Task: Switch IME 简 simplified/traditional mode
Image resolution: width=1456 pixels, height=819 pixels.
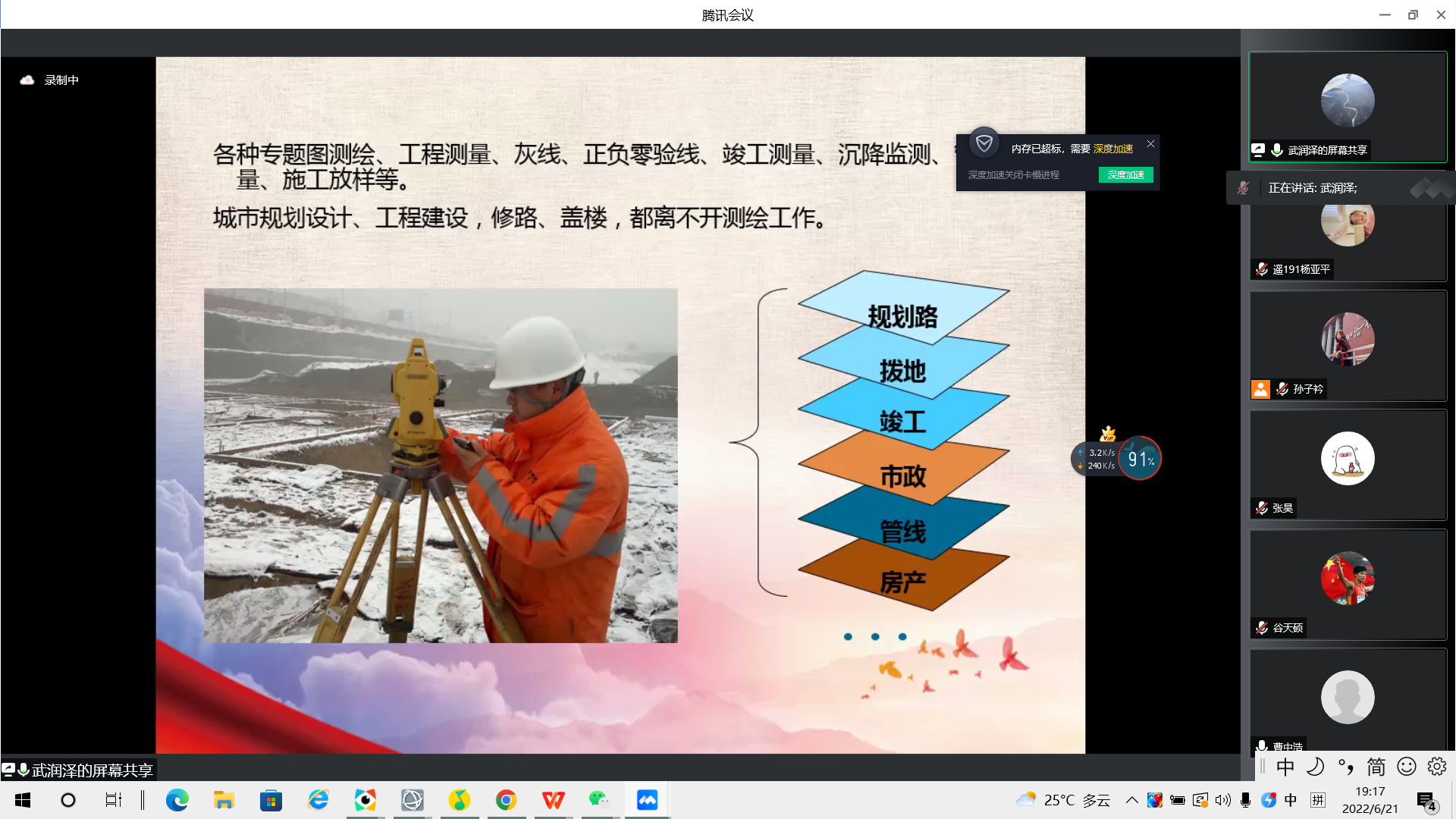Action: click(1376, 767)
